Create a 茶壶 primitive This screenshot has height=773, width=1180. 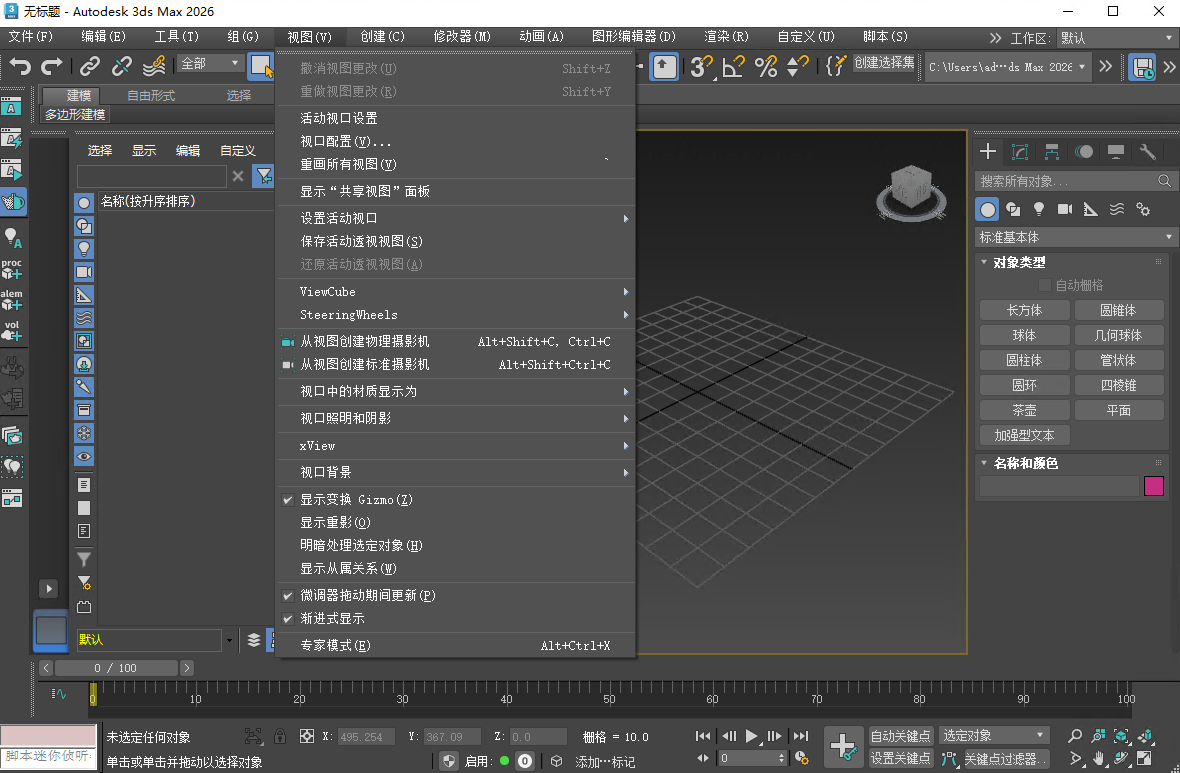click(1024, 410)
